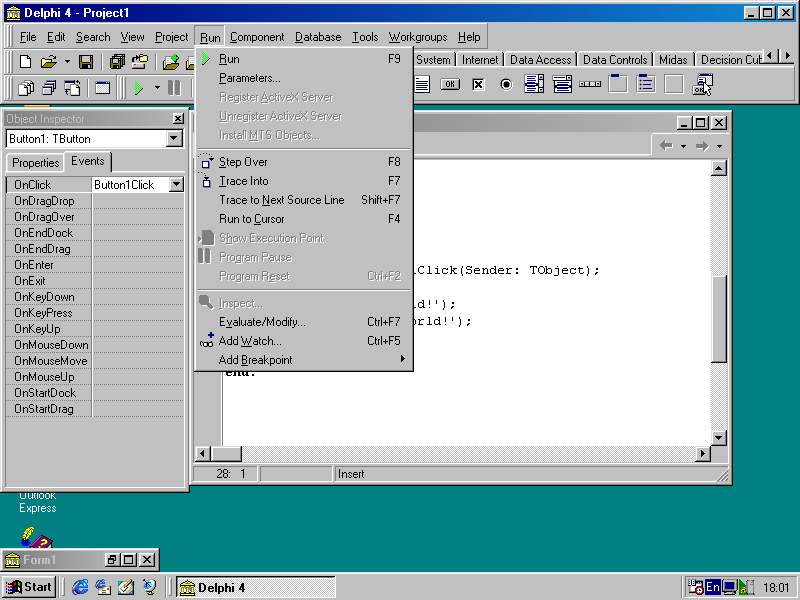Select the GroupBox component icon
800x600 pixels.
617,84
